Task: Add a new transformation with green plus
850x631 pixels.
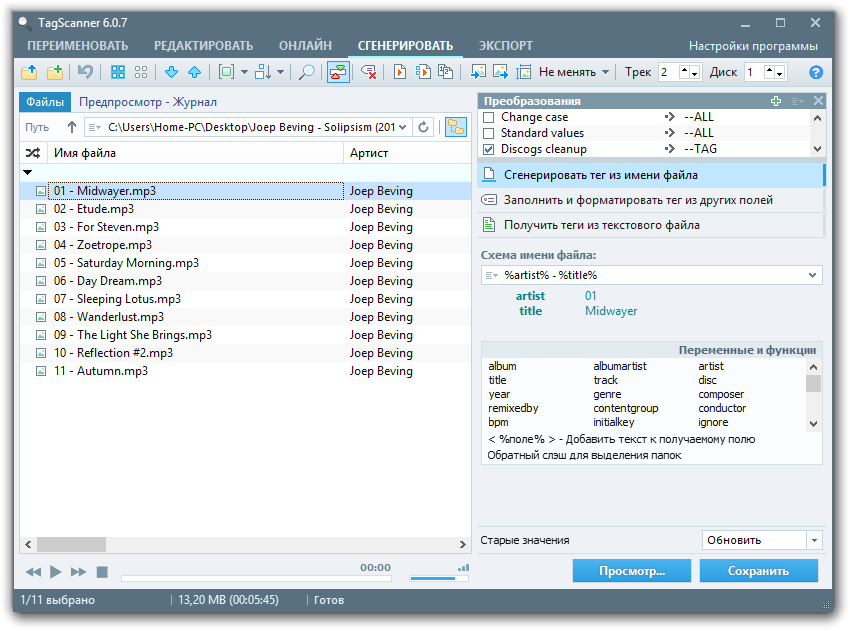Action: pos(776,101)
